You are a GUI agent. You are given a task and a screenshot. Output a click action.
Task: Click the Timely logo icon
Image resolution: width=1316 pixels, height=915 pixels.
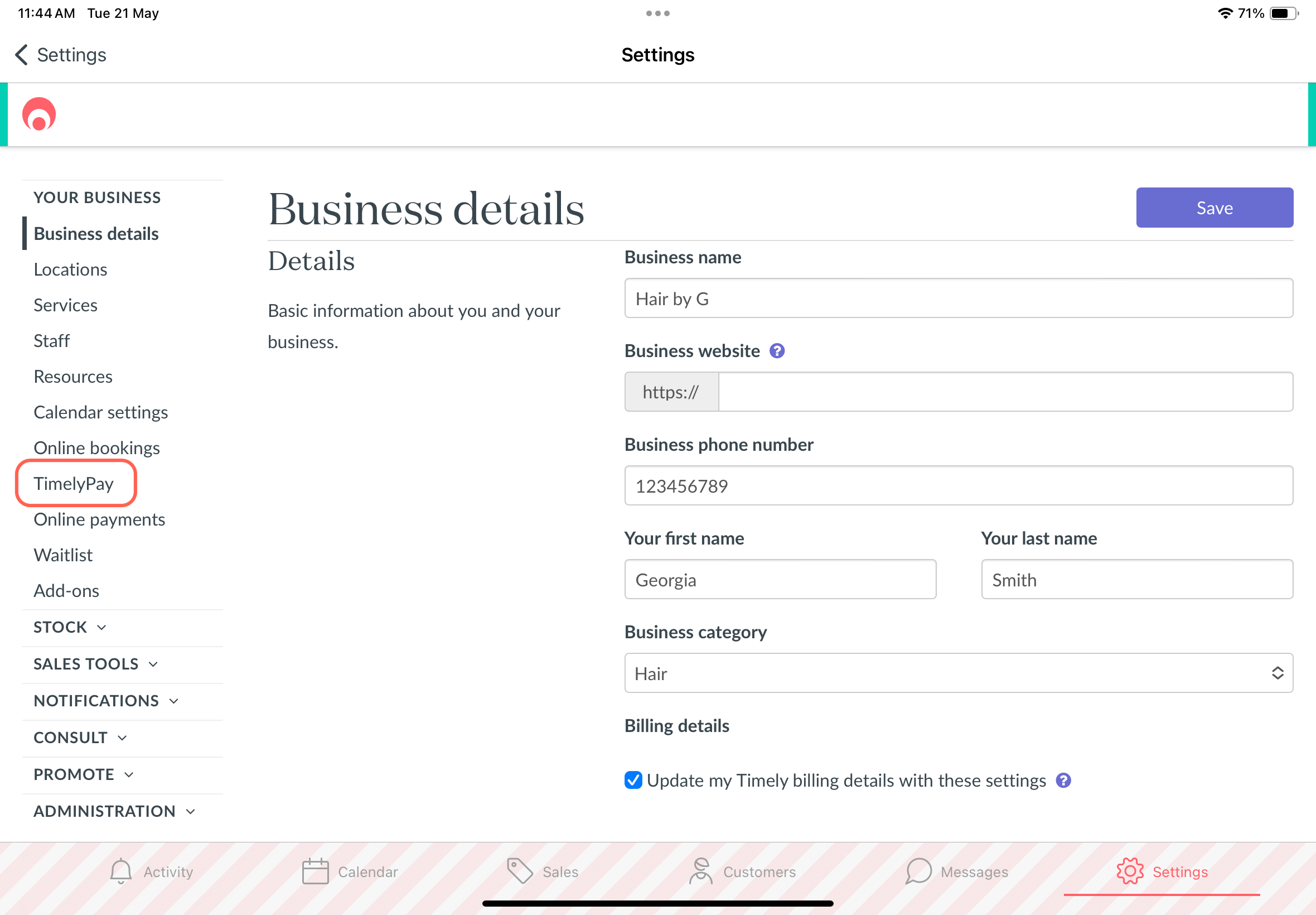39,114
